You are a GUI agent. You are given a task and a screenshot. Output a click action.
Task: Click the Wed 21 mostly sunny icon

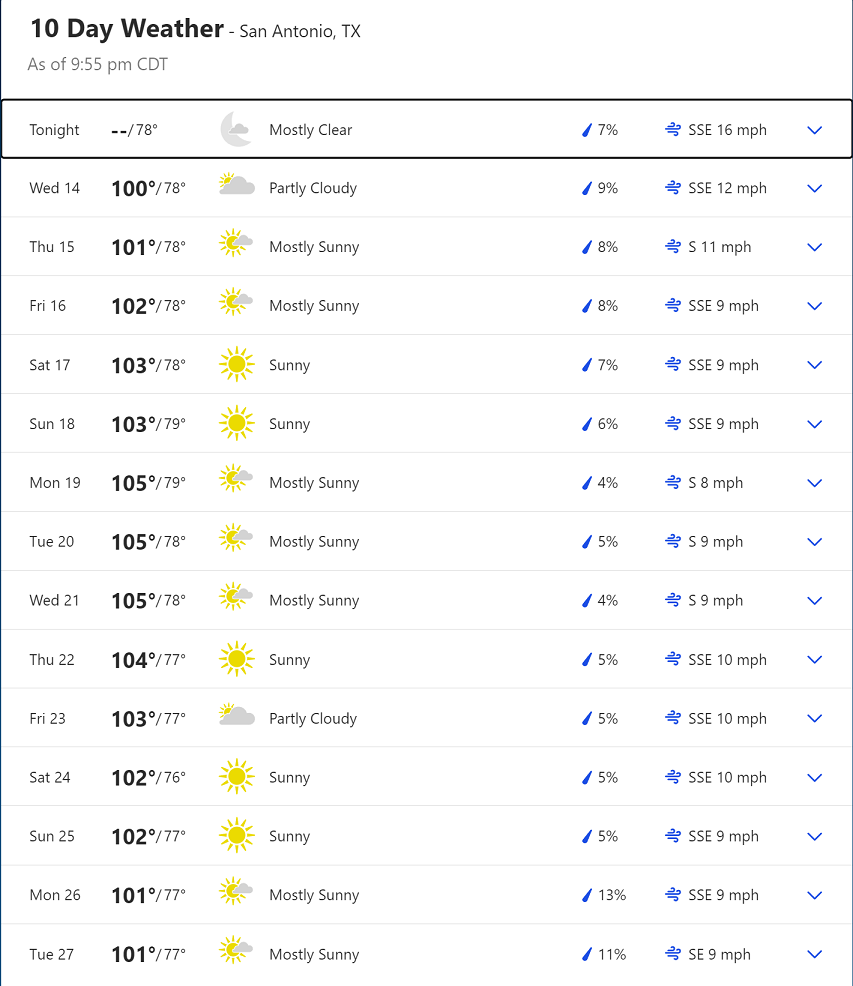pos(236,596)
